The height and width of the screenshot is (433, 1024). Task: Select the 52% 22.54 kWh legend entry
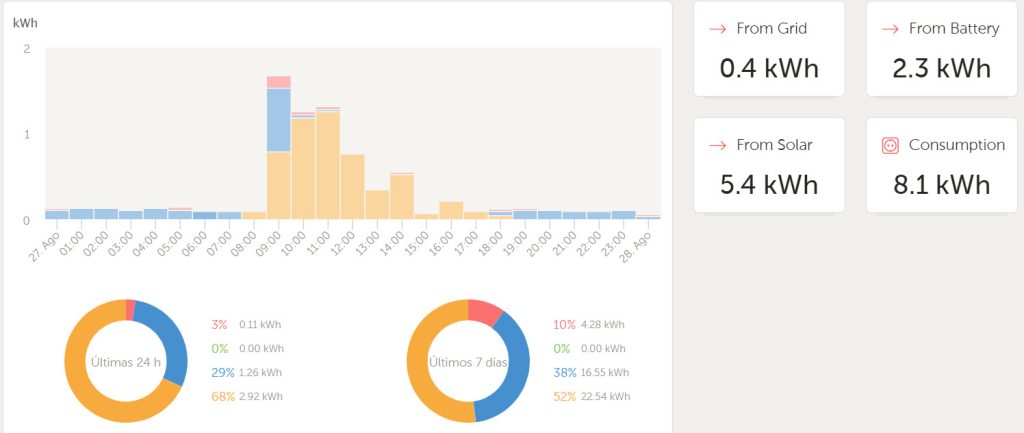click(x=591, y=396)
